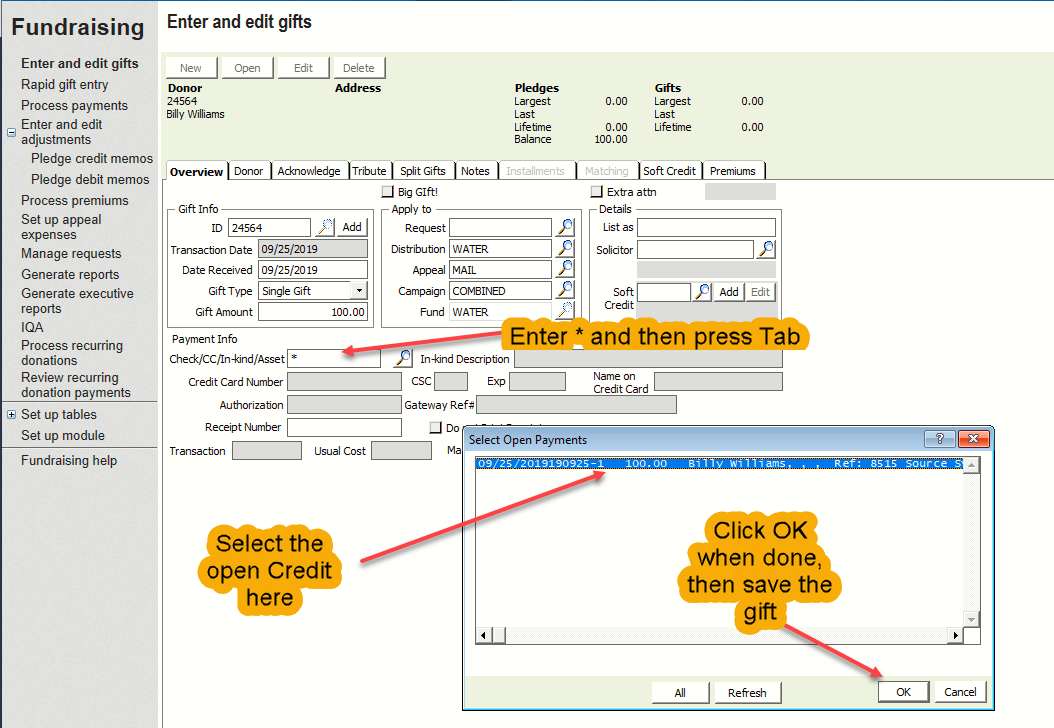Open the Solicitor lookup magnifier
This screenshot has height=728, width=1054.
point(766,249)
